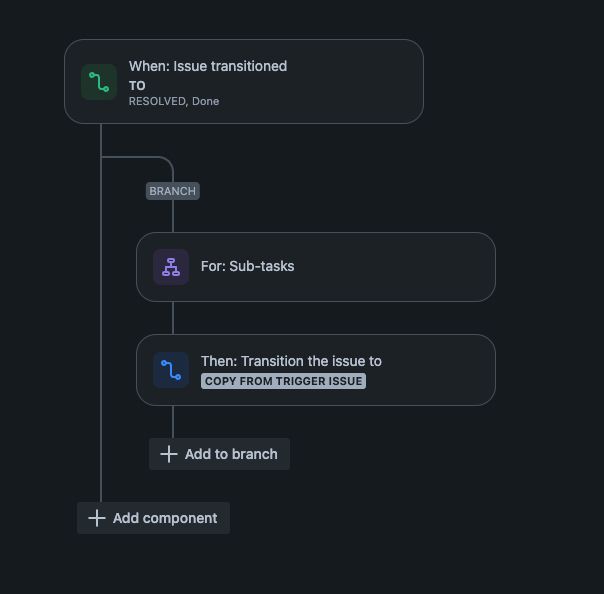The width and height of the screenshot is (604, 594).
Task: Open the Then: Transition the issue to card
Action: pos(316,370)
